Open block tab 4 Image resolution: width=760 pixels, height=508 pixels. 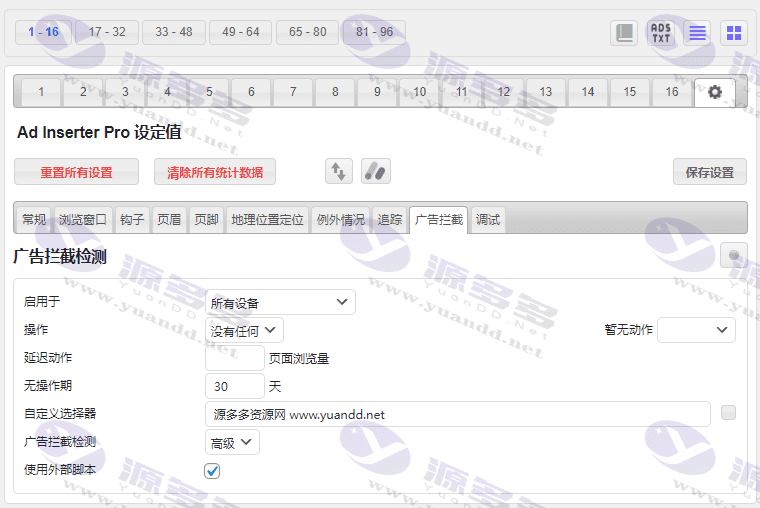(x=167, y=92)
